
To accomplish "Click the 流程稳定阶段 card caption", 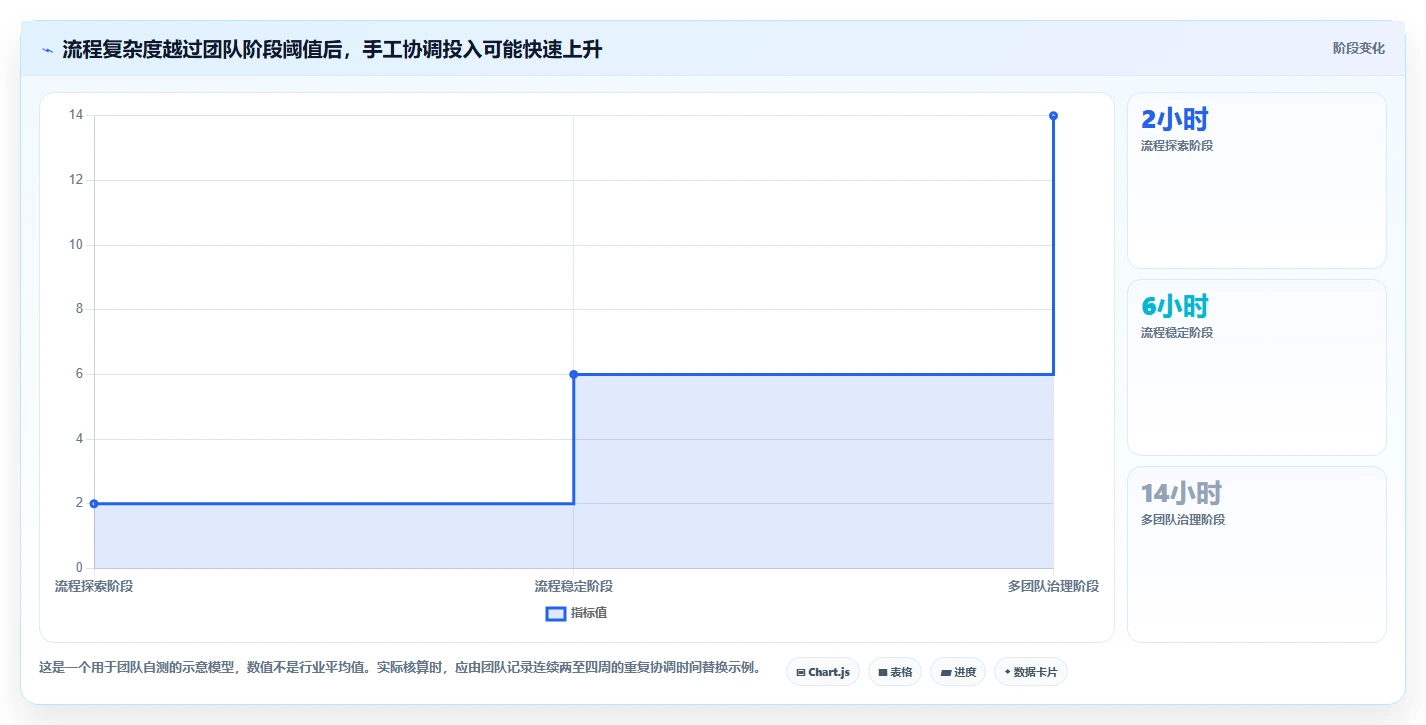I will 1177,333.
